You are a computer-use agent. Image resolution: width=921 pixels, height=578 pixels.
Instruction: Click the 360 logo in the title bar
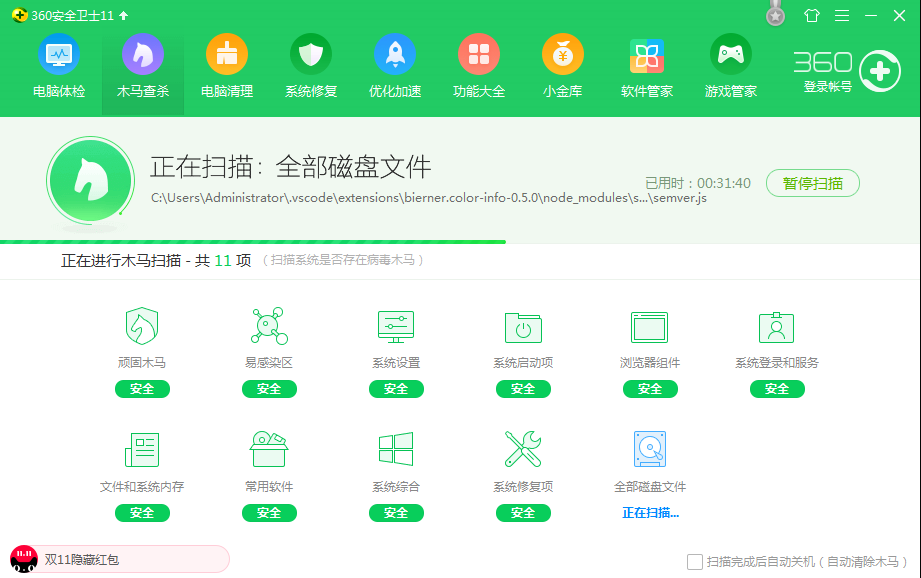pyautogui.click(x=19, y=15)
